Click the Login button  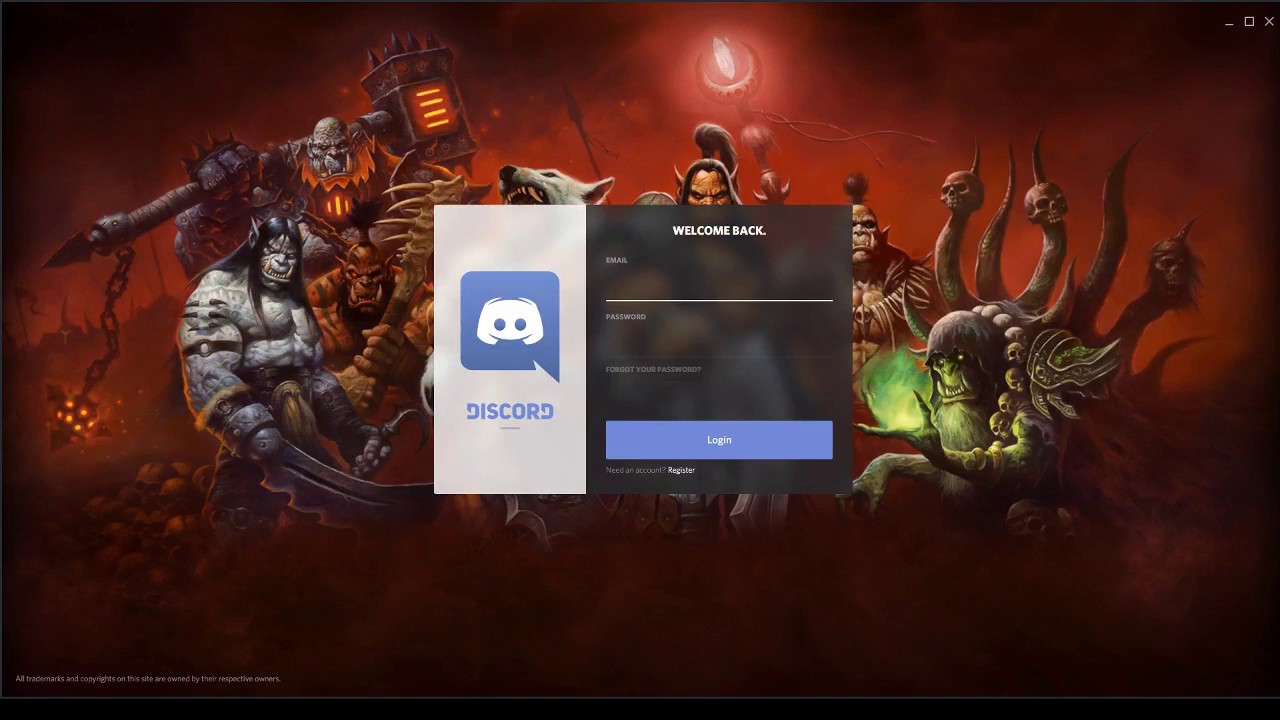pos(719,440)
